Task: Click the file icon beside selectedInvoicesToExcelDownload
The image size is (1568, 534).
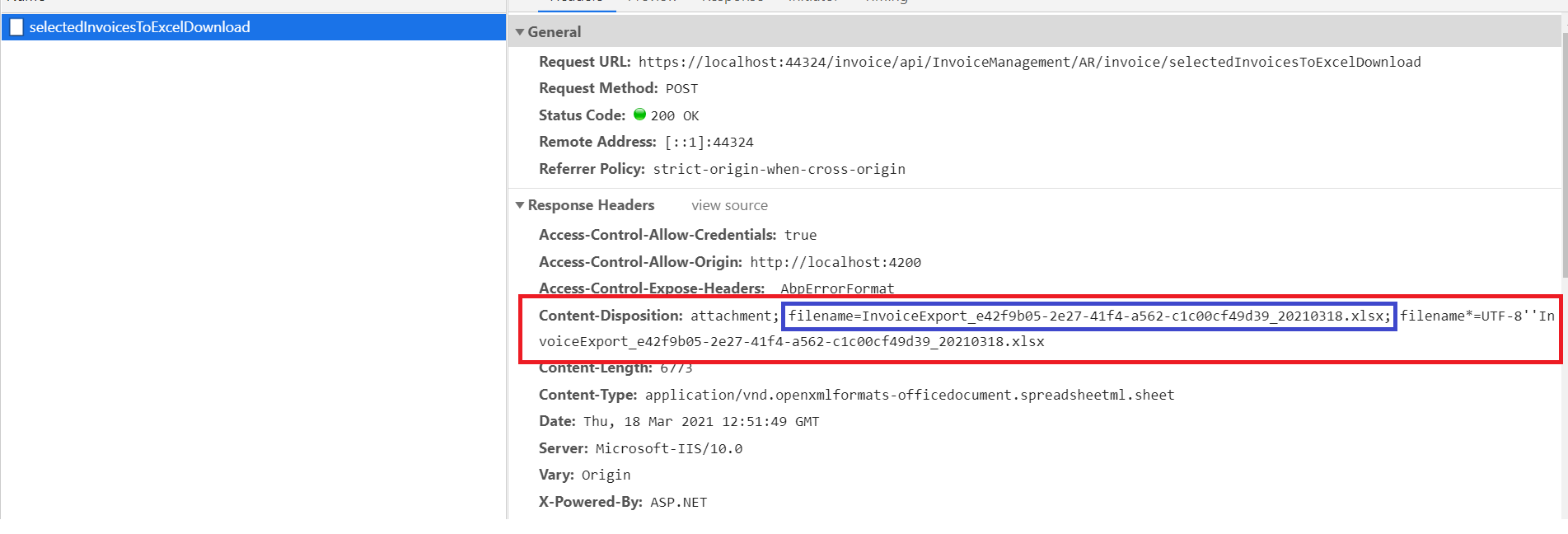Action: point(16,27)
